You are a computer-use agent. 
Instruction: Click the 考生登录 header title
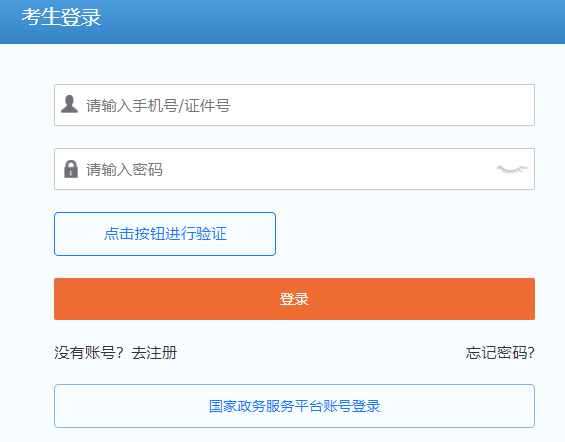[x=61, y=17]
